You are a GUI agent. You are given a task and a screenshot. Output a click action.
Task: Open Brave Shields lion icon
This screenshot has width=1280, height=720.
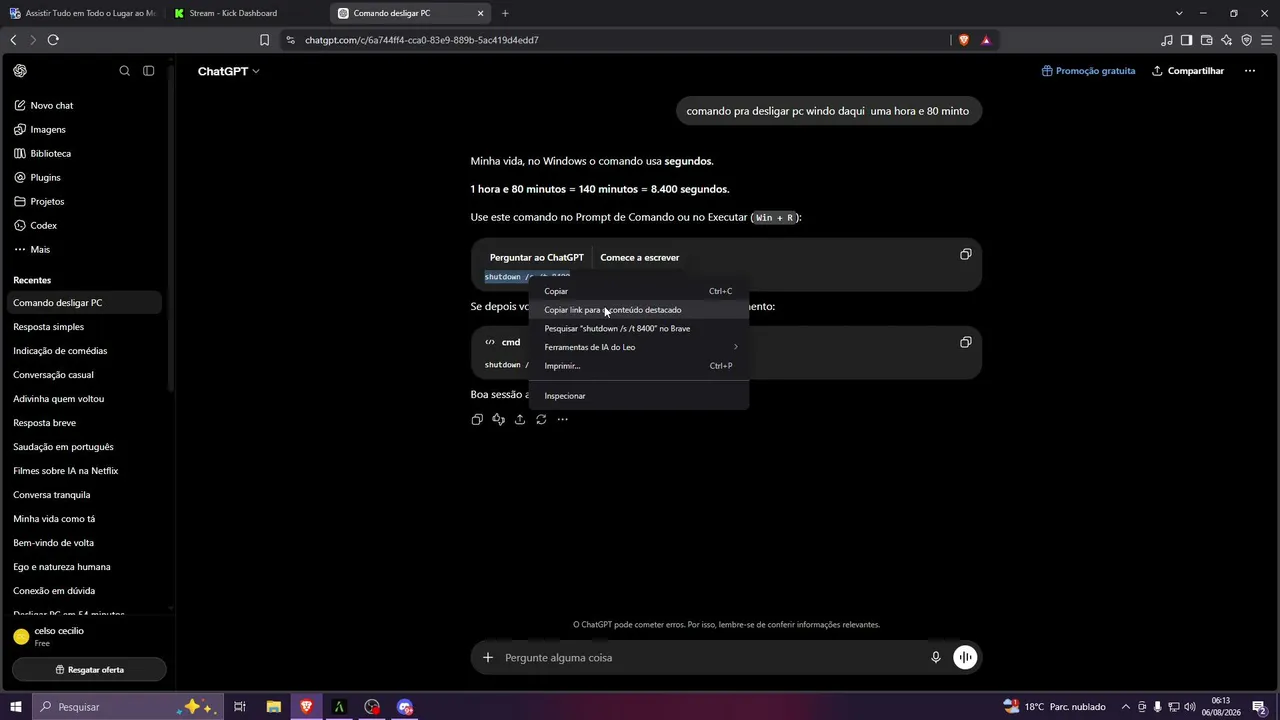(x=964, y=40)
